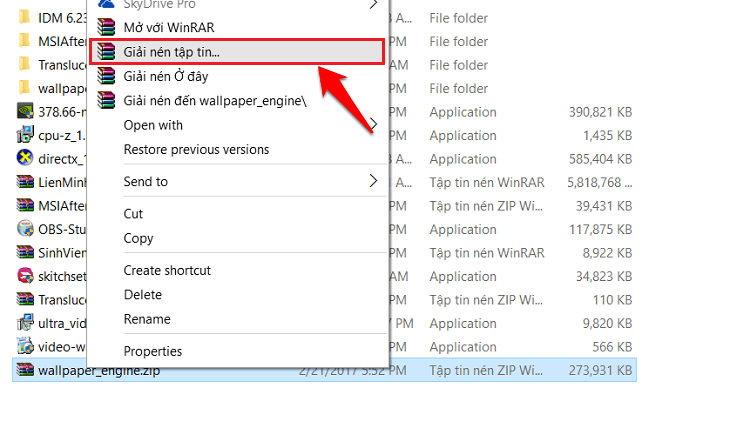
Task: Click Rename in the context menu
Action: coord(147,319)
